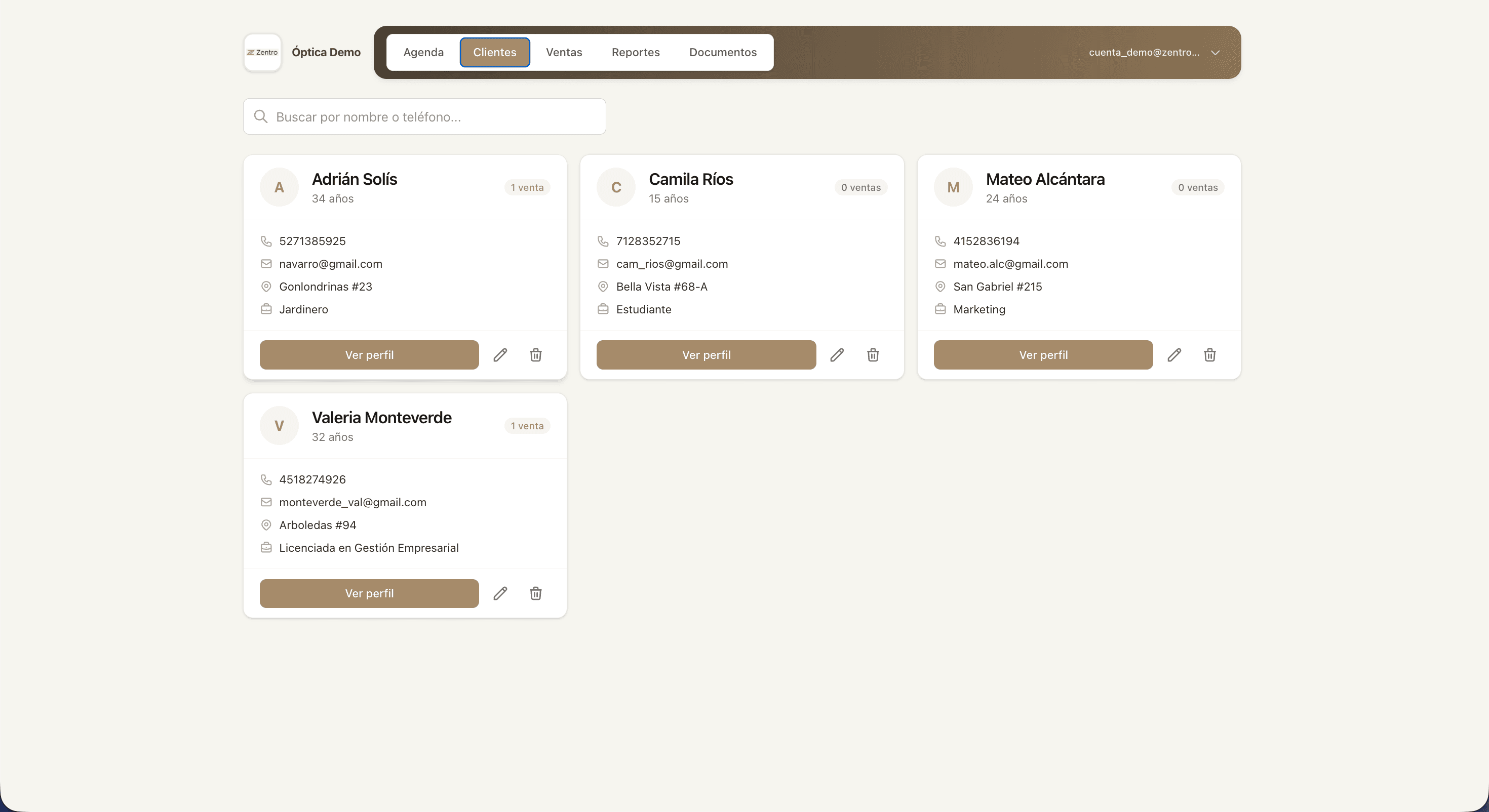This screenshot has height=812, width=1489.
Task: Edit Camila Ríos with the pencil icon
Action: 837,355
